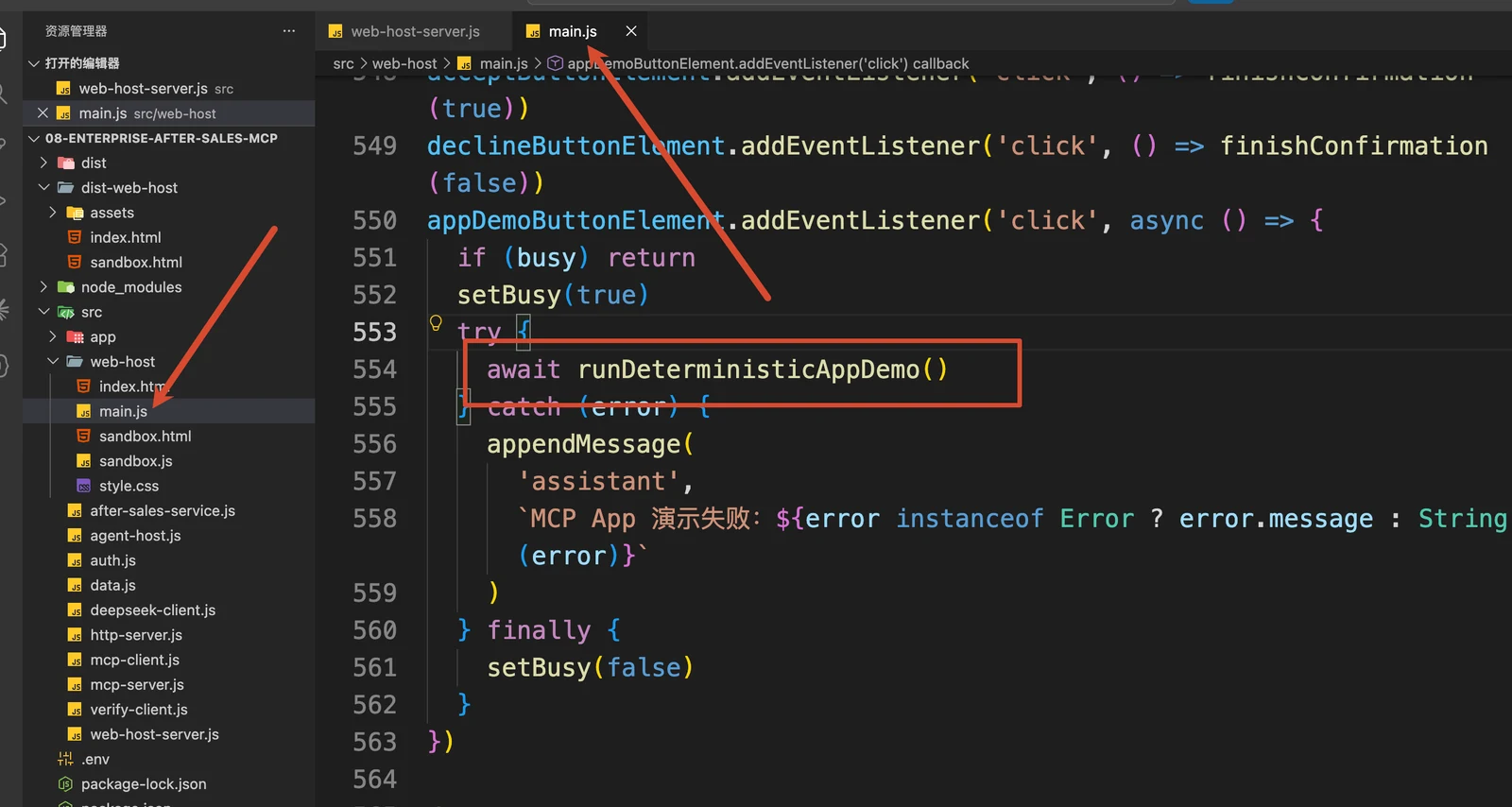Collapse the src folder

tap(43, 312)
